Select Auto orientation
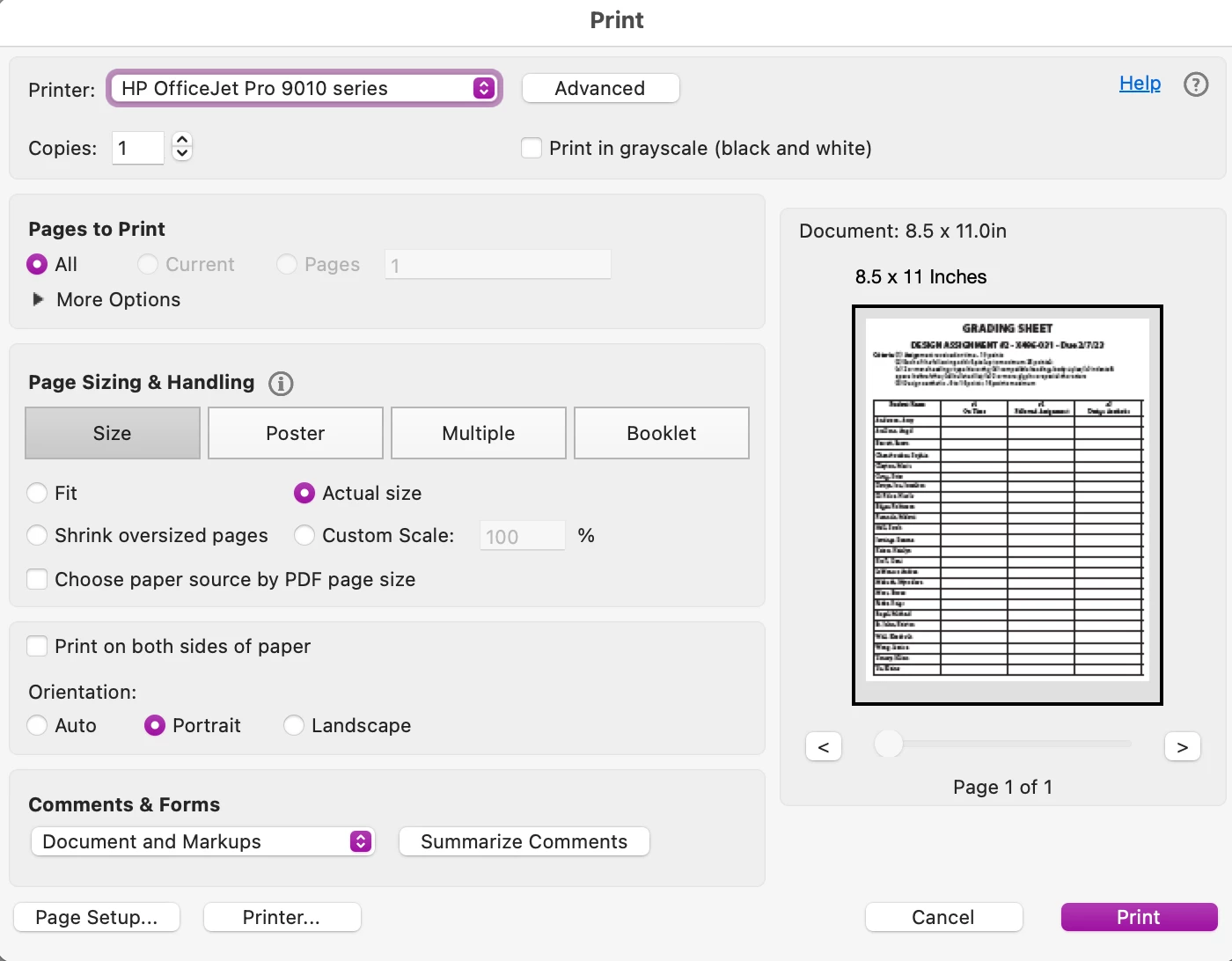Image resolution: width=1232 pixels, height=961 pixels. (37, 725)
